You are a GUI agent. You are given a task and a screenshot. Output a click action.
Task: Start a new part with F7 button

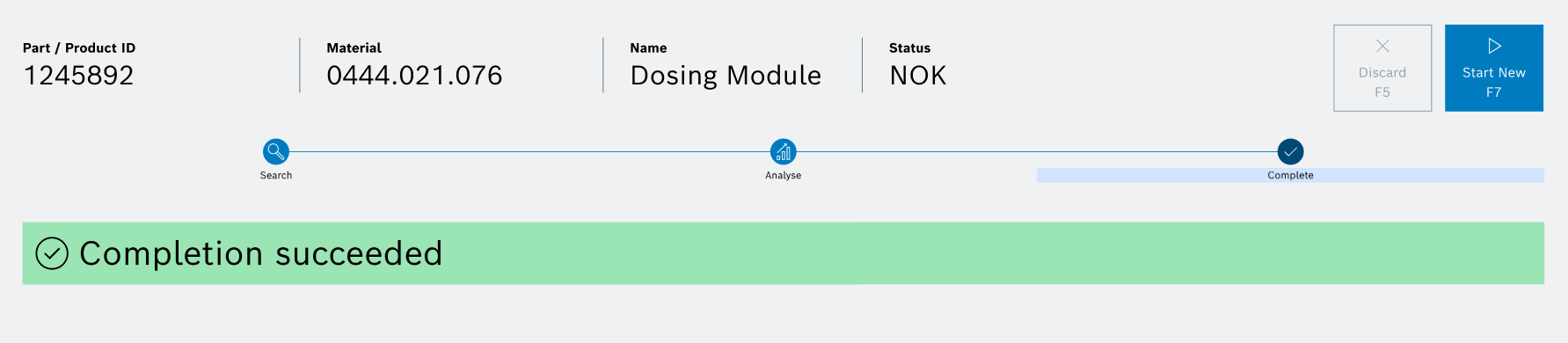click(1494, 68)
